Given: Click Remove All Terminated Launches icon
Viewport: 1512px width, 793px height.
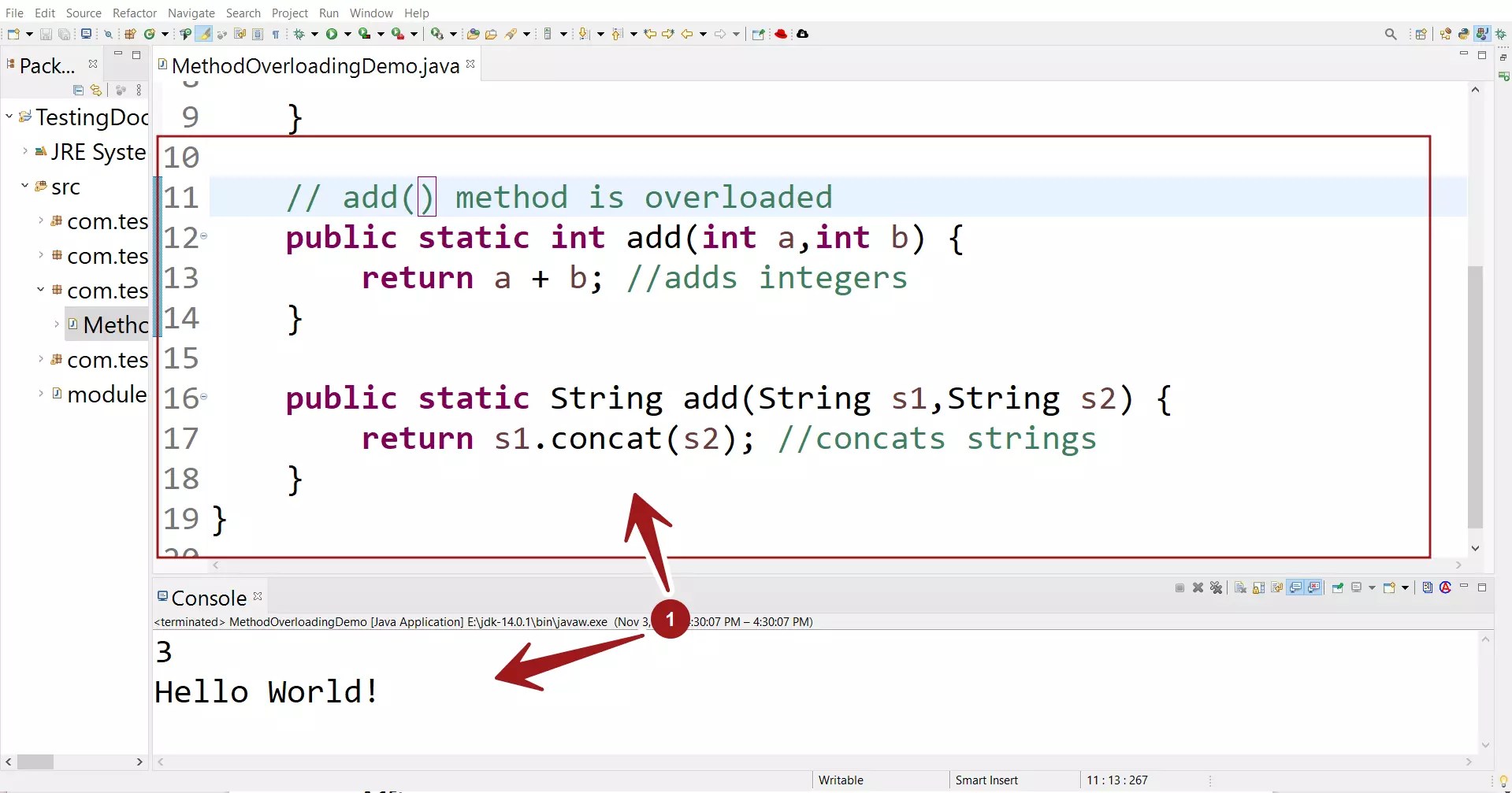Looking at the screenshot, I should [x=1216, y=587].
